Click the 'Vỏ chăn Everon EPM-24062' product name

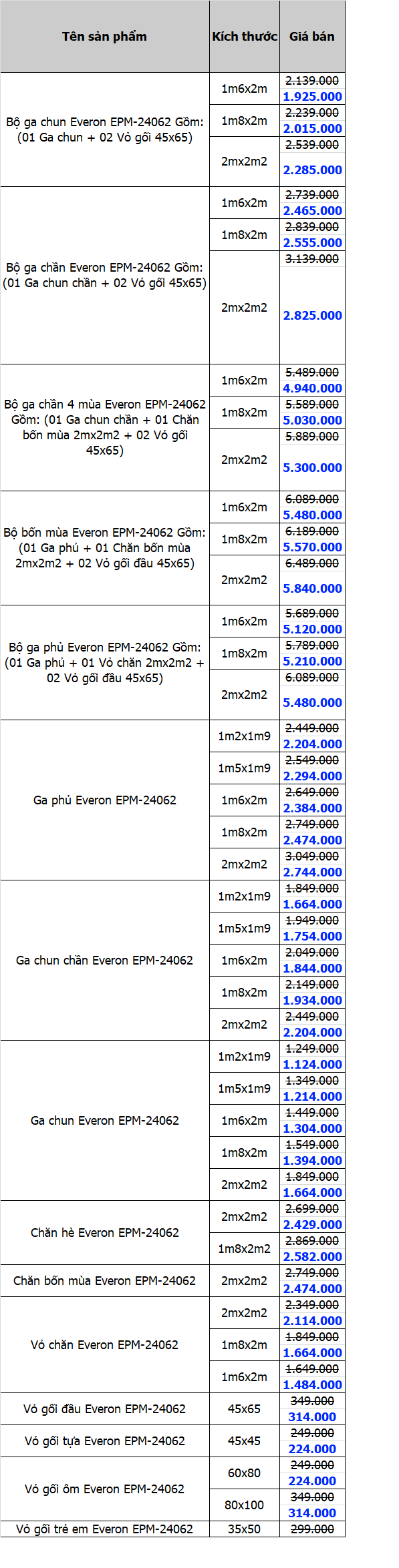tap(105, 1344)
